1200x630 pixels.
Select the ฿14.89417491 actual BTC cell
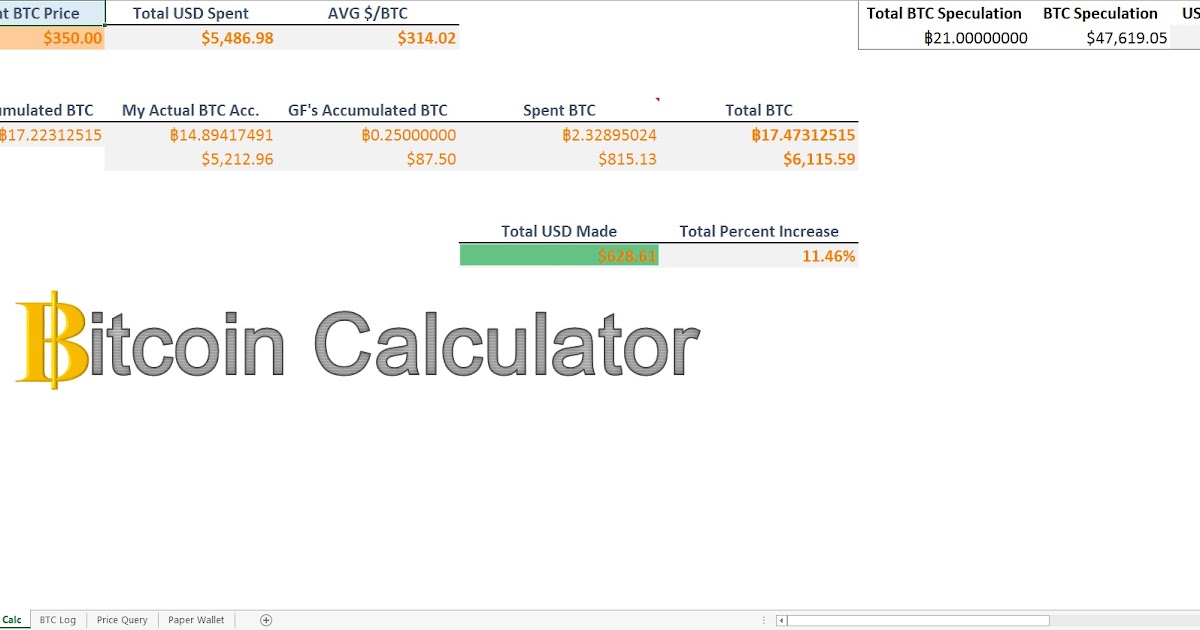click(190, 135)
